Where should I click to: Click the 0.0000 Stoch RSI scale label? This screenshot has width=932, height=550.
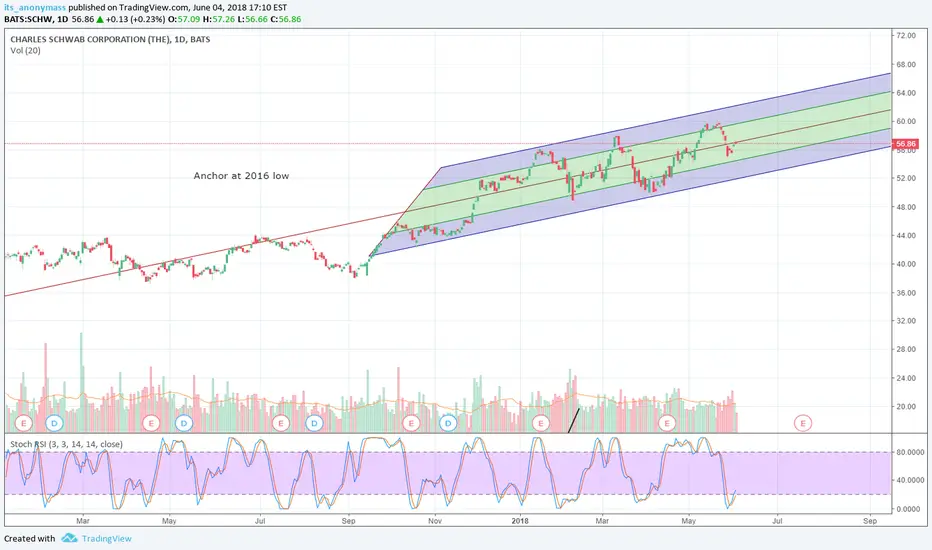[x=908, y=509]
